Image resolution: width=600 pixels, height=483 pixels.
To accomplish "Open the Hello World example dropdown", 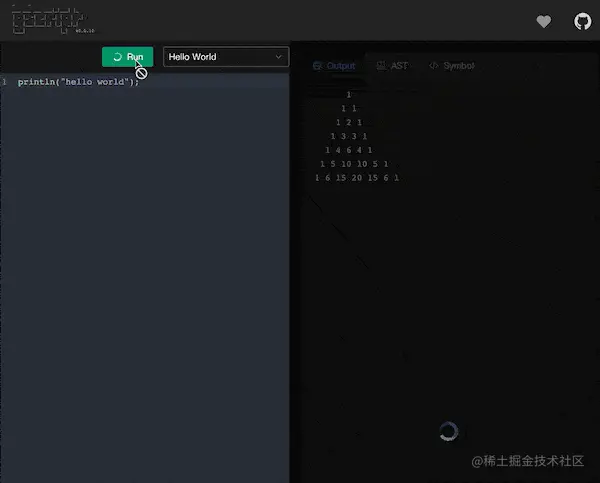I will (226, 57).
